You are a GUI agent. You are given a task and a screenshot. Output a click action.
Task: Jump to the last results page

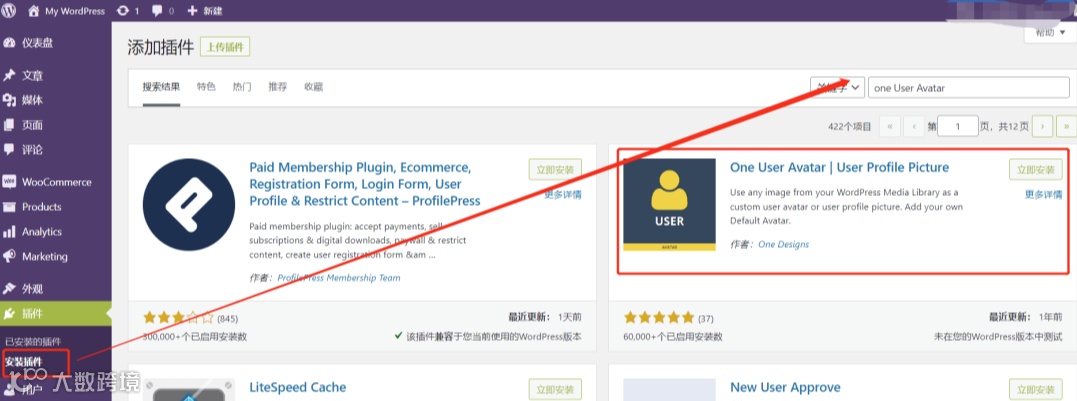[x=1066, y=126]
